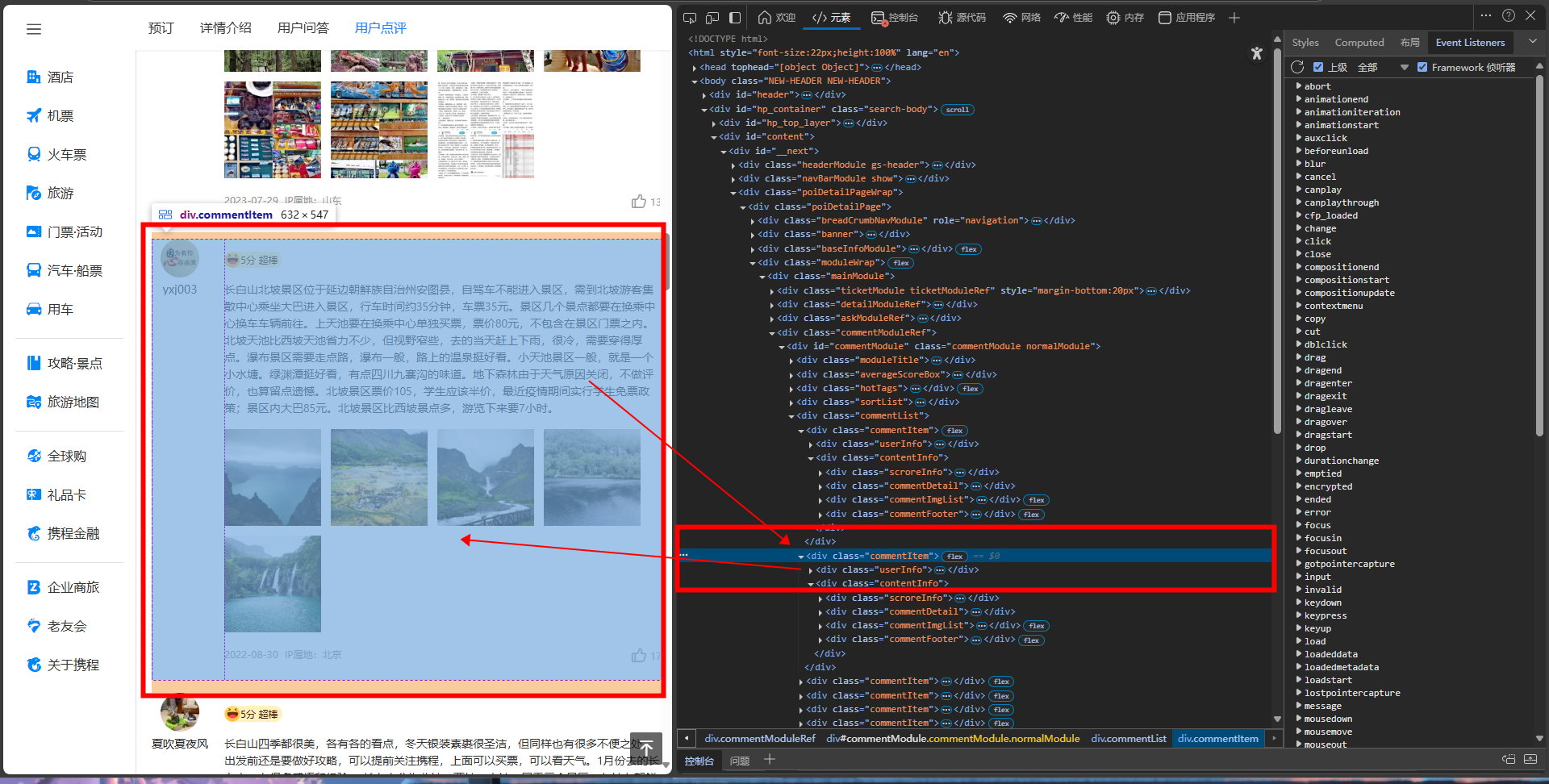The image size is (1549, 784).
Task: Open the 性能 performance panel tab
Action: 1074,18
